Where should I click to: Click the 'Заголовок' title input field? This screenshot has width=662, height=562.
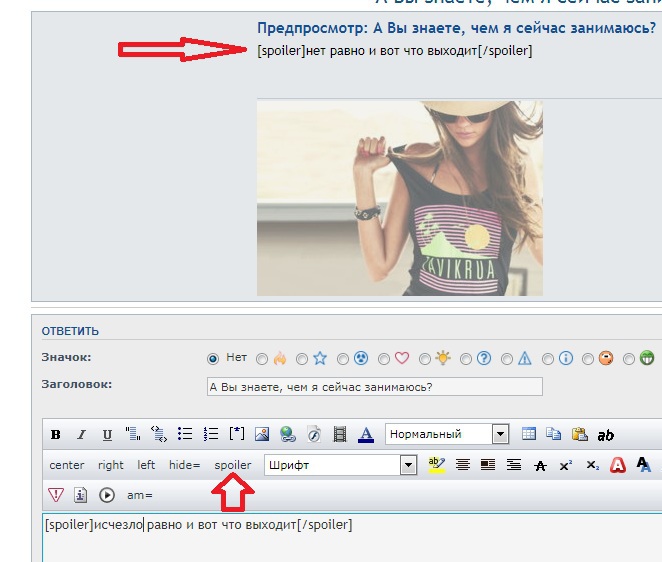click(x=374, y=386)
